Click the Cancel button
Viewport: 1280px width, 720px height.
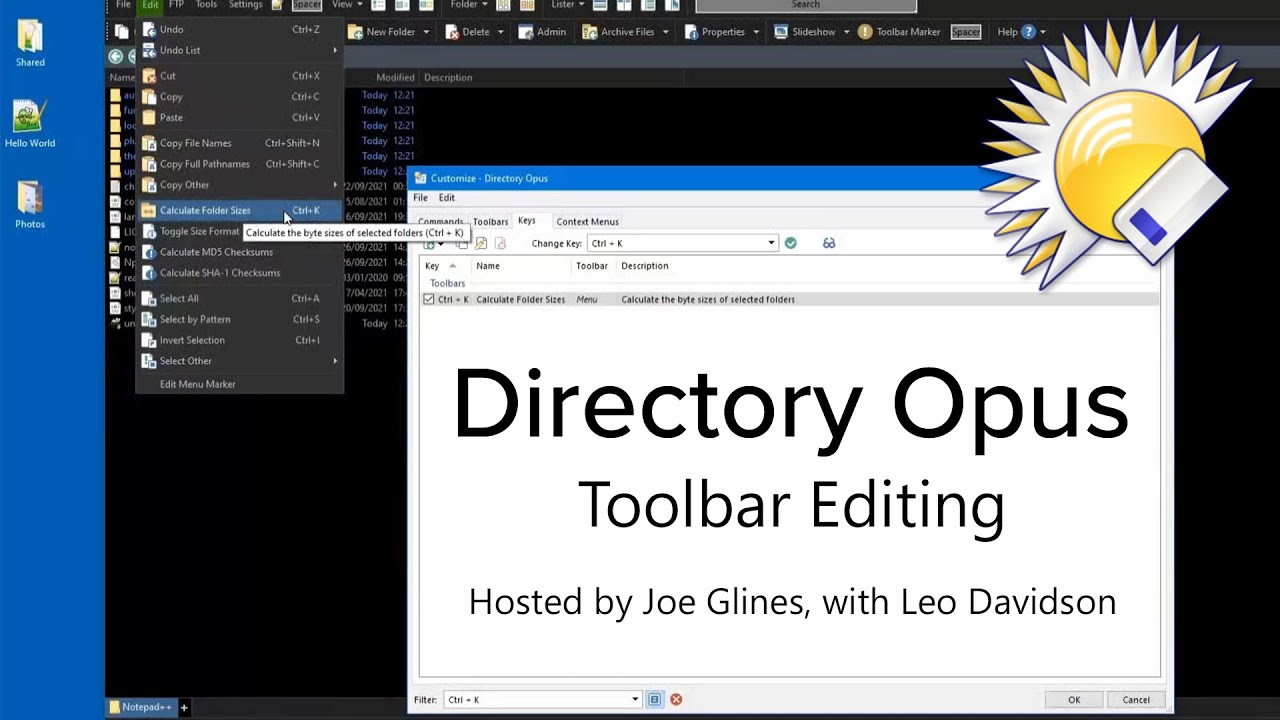pos(1136,700)
